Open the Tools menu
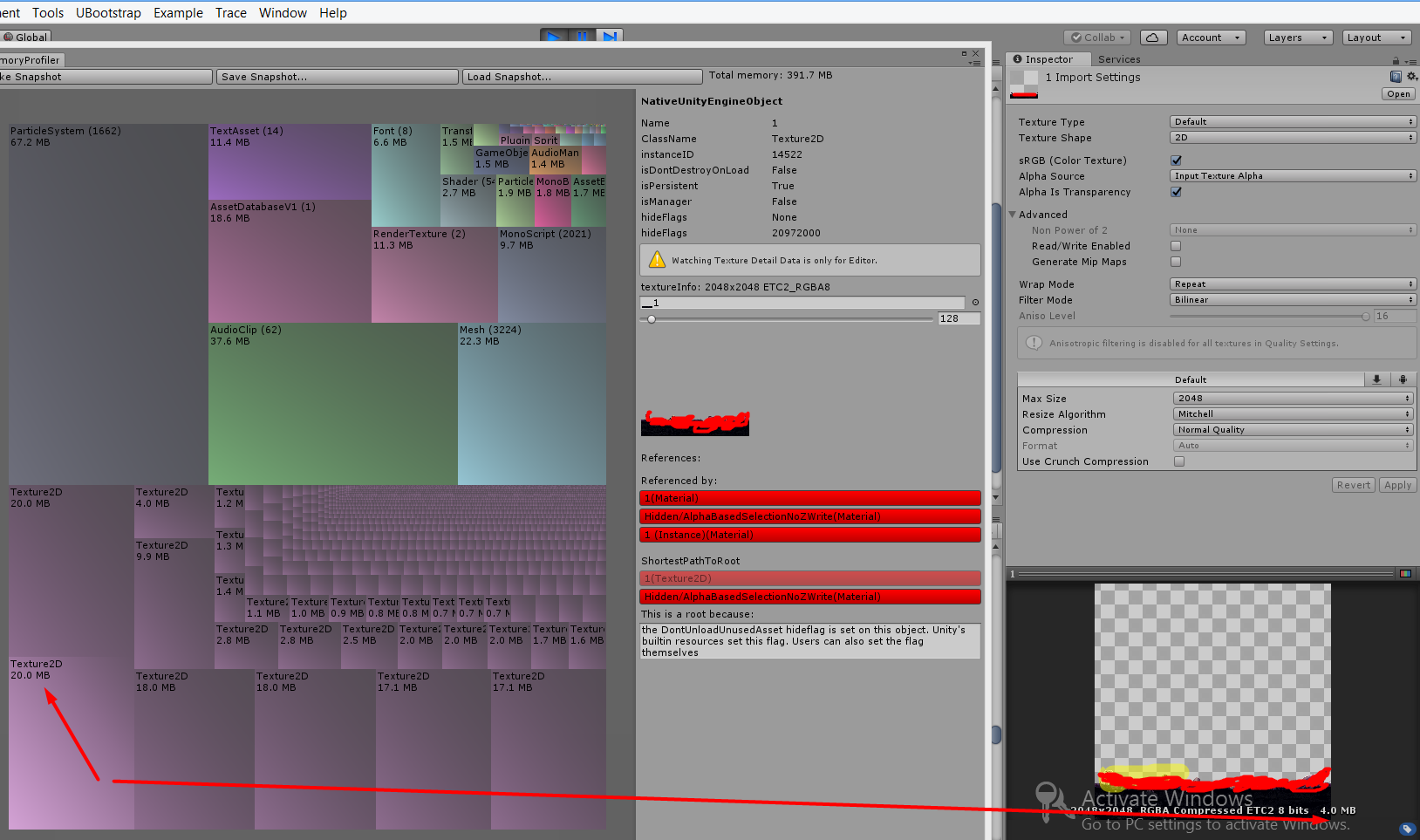 click(x=48, y=13)
